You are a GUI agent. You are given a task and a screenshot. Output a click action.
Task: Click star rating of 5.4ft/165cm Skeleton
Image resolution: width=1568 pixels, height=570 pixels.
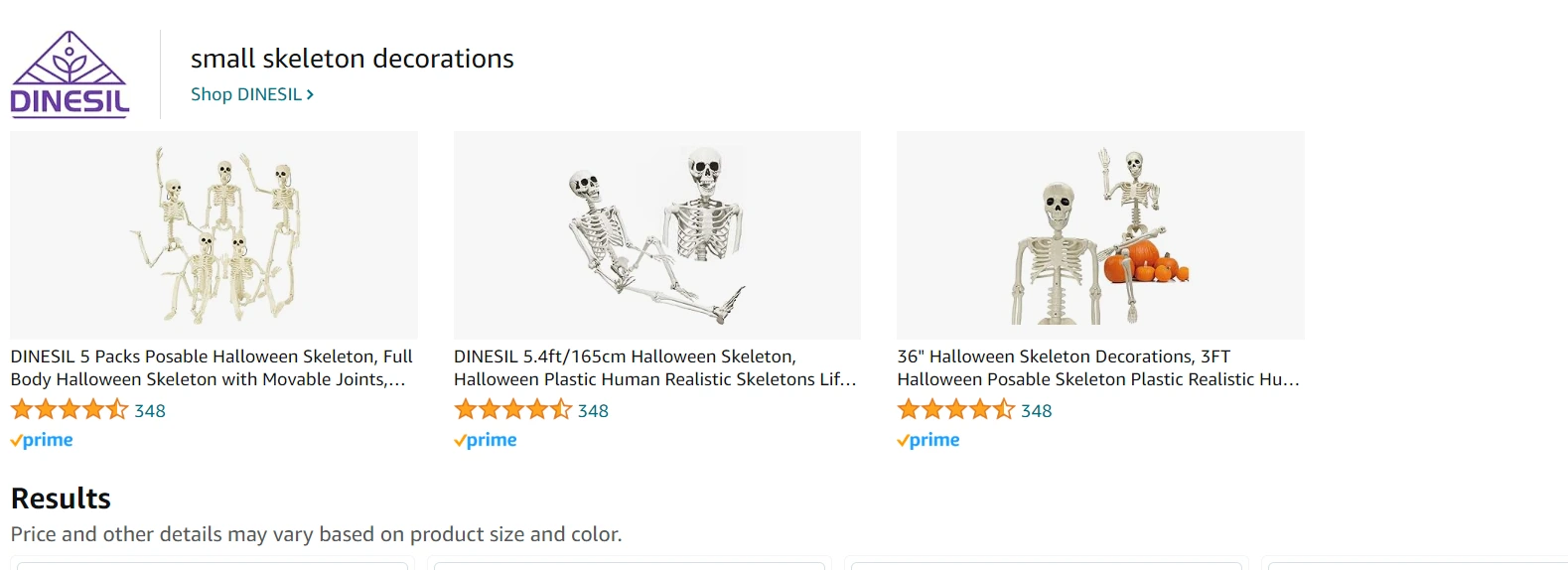tap(512, 409)
